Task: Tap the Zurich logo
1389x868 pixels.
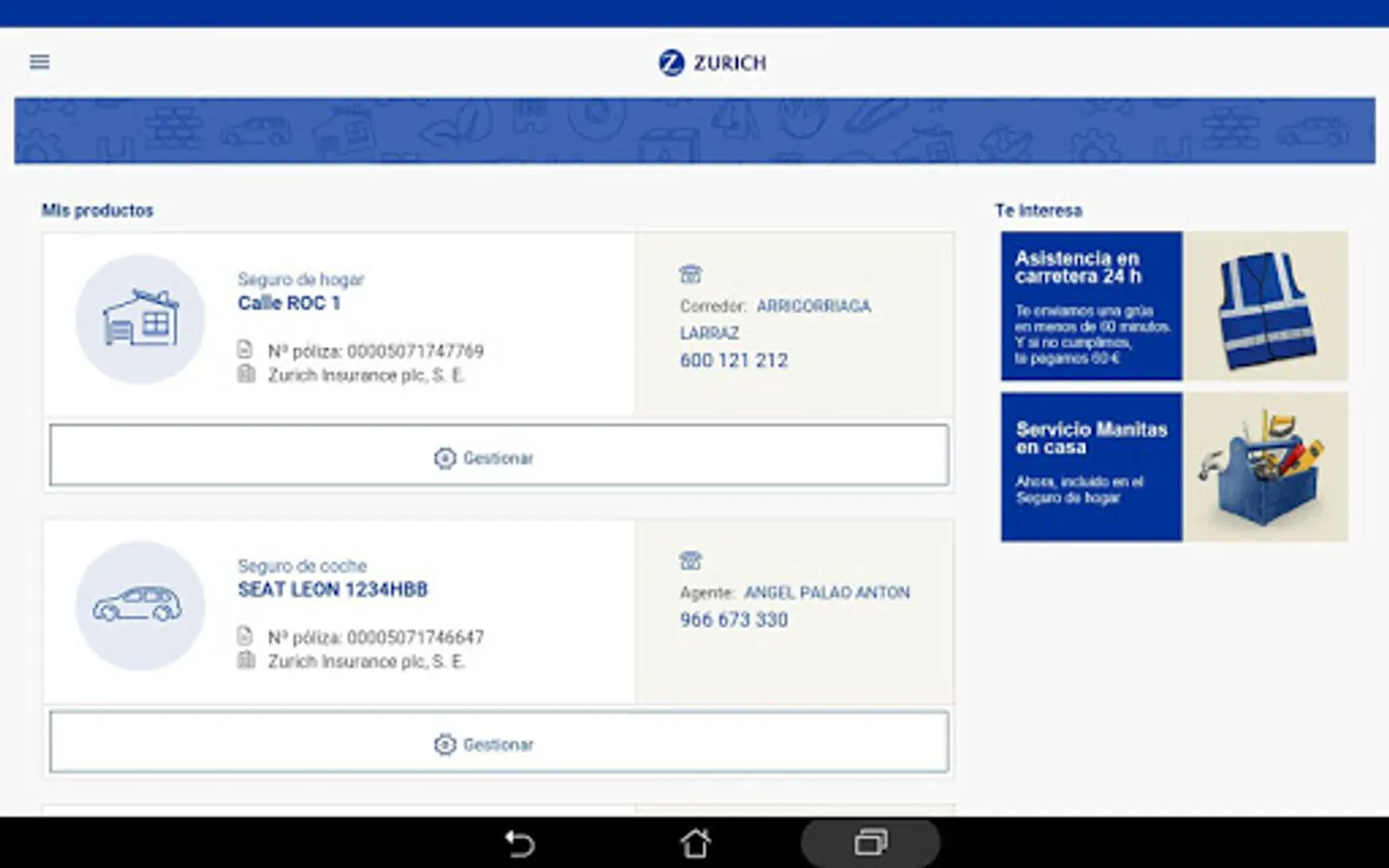Action: point(712,63)
